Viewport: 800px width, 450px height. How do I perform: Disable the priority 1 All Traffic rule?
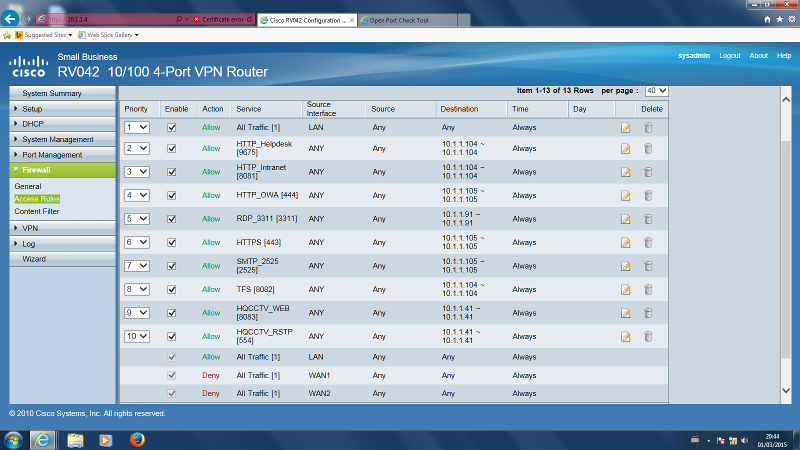tap(171, 128)
